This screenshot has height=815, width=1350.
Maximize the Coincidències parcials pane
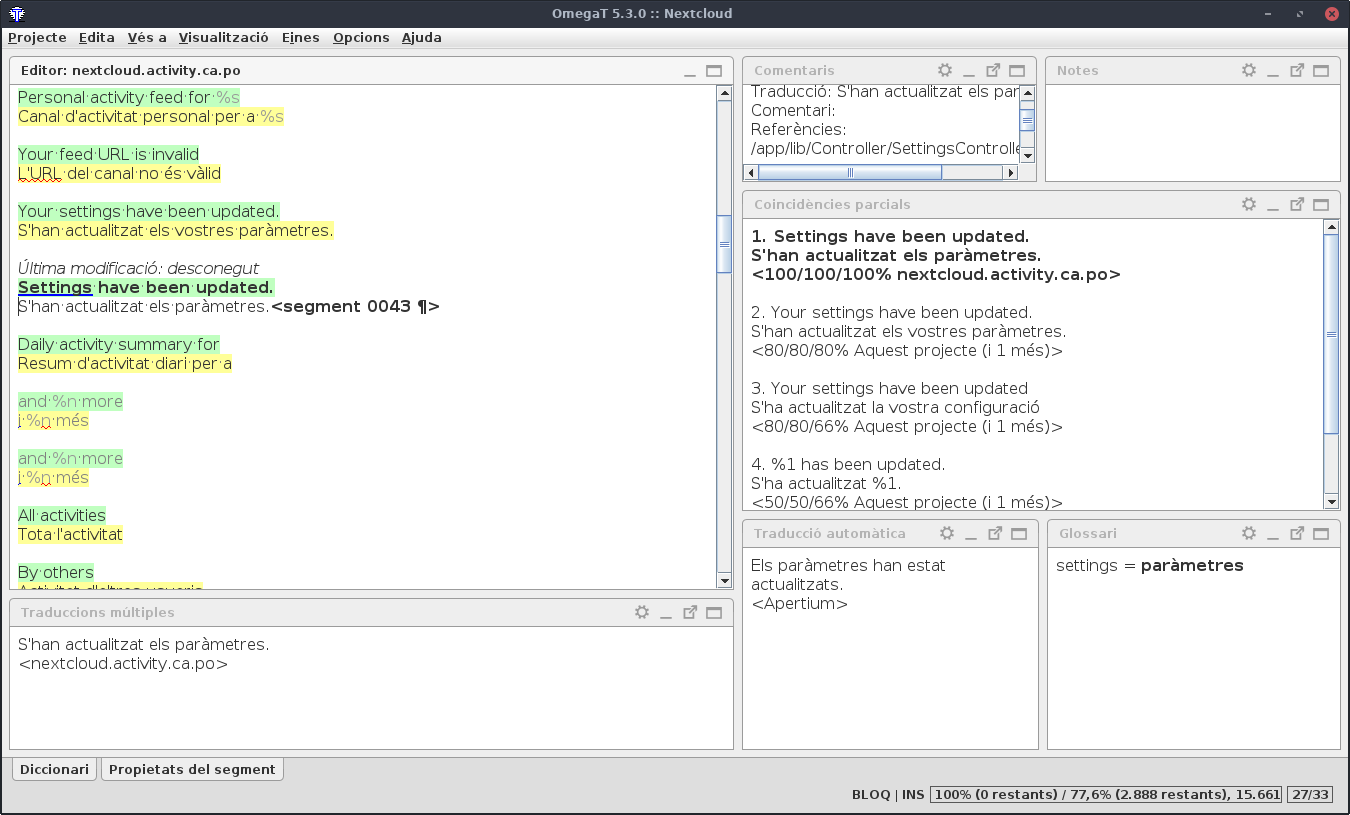click(x=1321, y=204)
